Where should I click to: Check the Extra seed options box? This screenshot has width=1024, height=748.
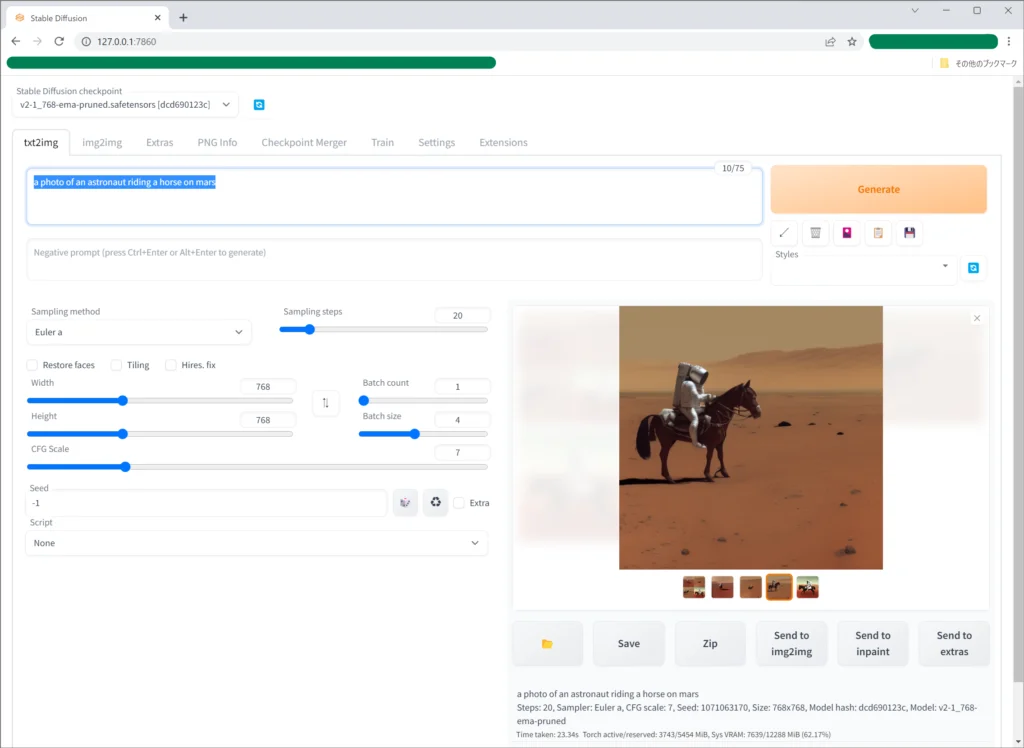[x=460, y=503]
